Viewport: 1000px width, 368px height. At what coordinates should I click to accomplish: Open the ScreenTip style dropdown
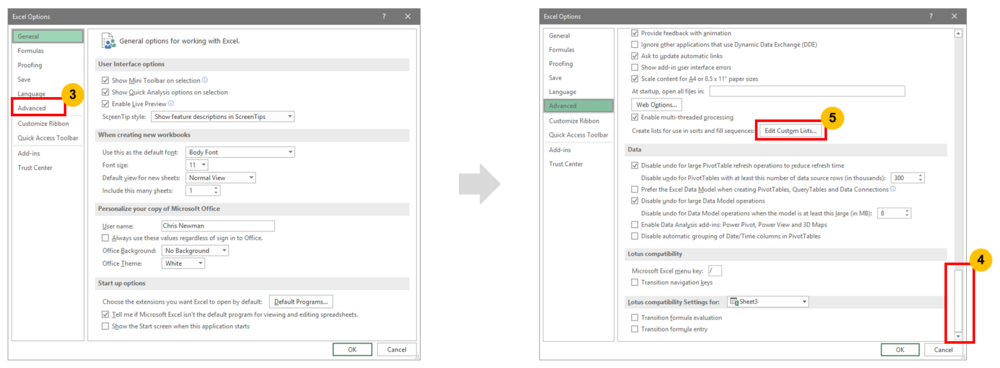[223, 117]
